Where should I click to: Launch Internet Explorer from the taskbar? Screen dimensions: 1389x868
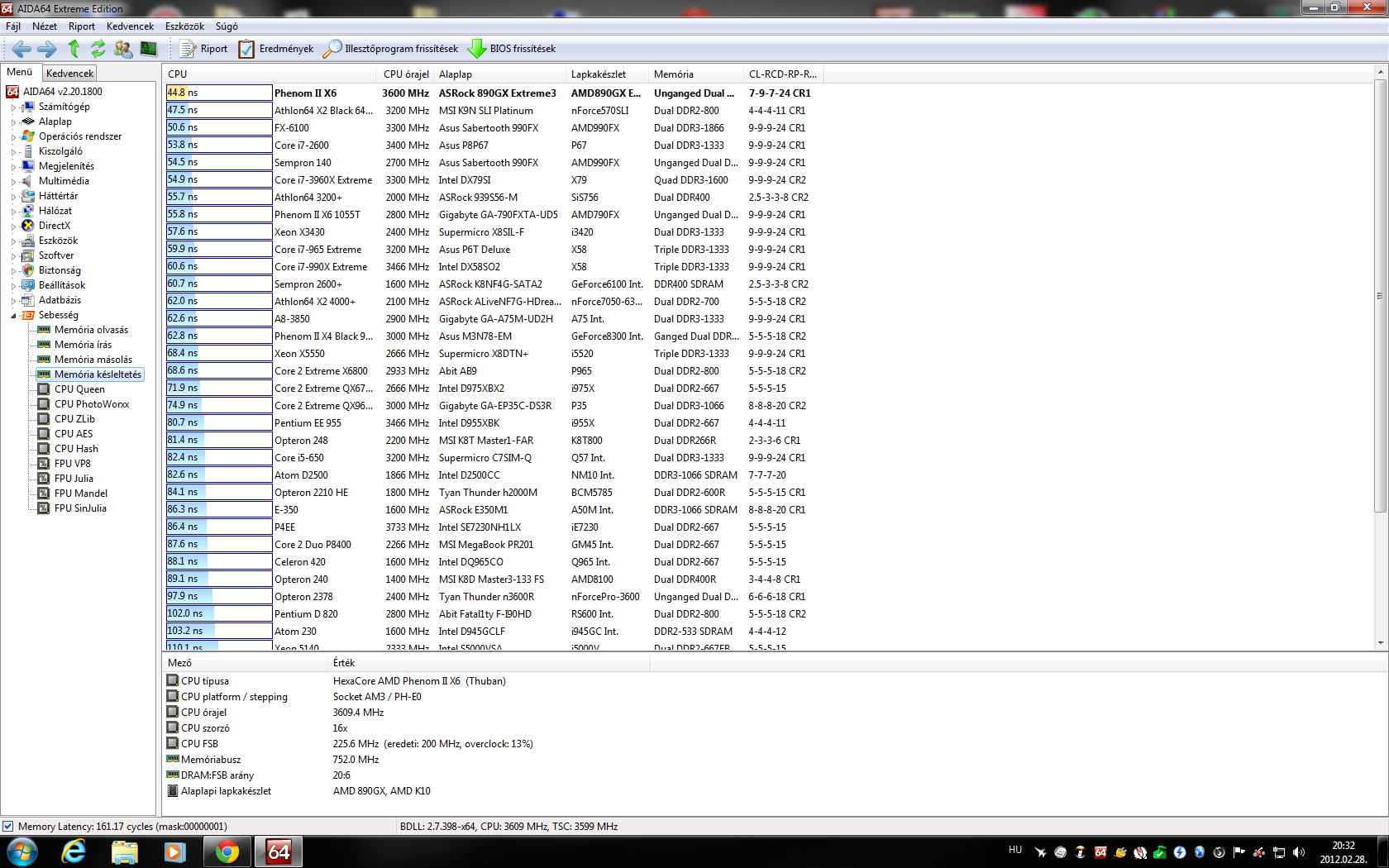(74, 851)
